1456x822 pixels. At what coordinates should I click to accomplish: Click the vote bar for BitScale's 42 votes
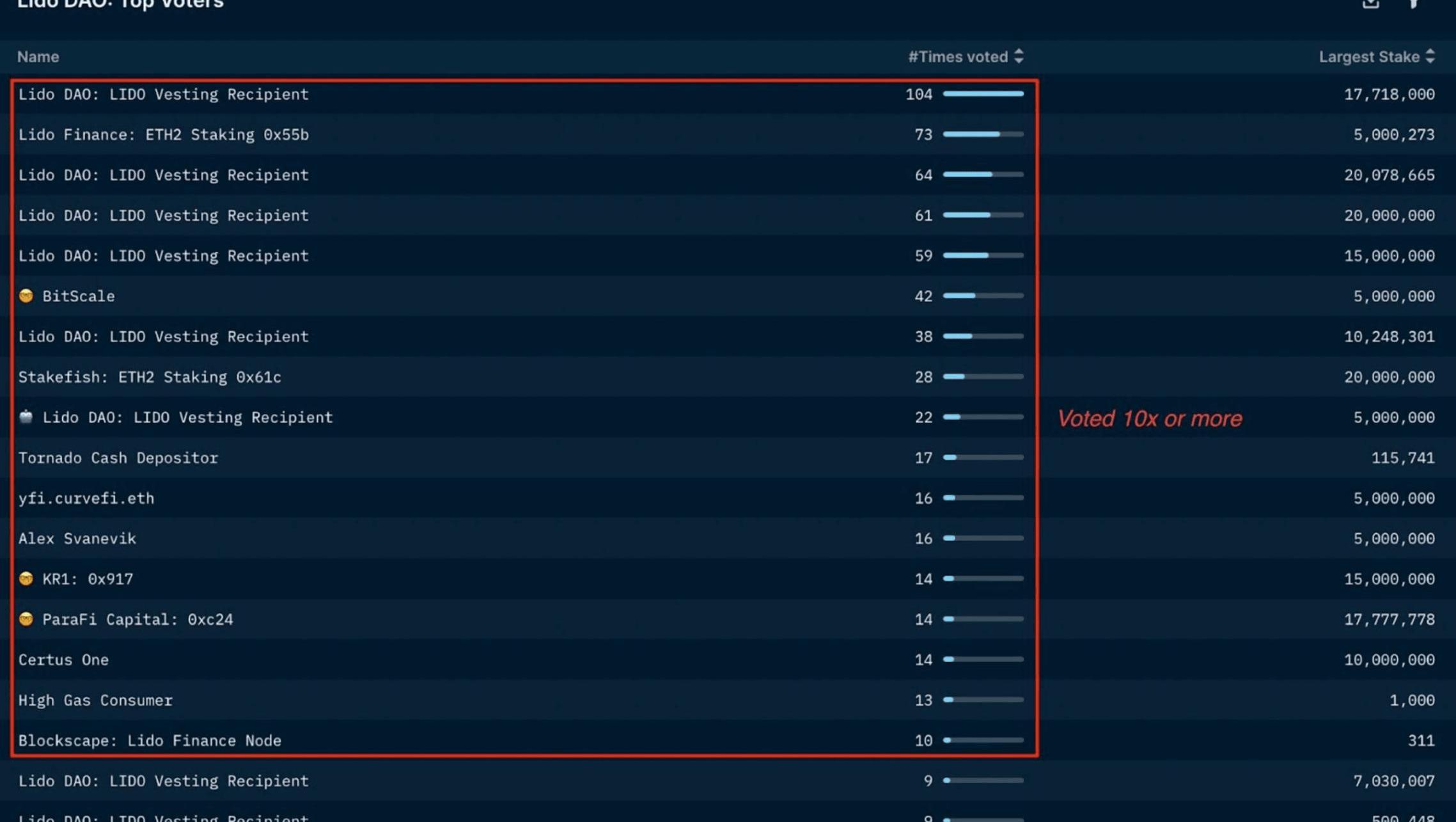983,296
